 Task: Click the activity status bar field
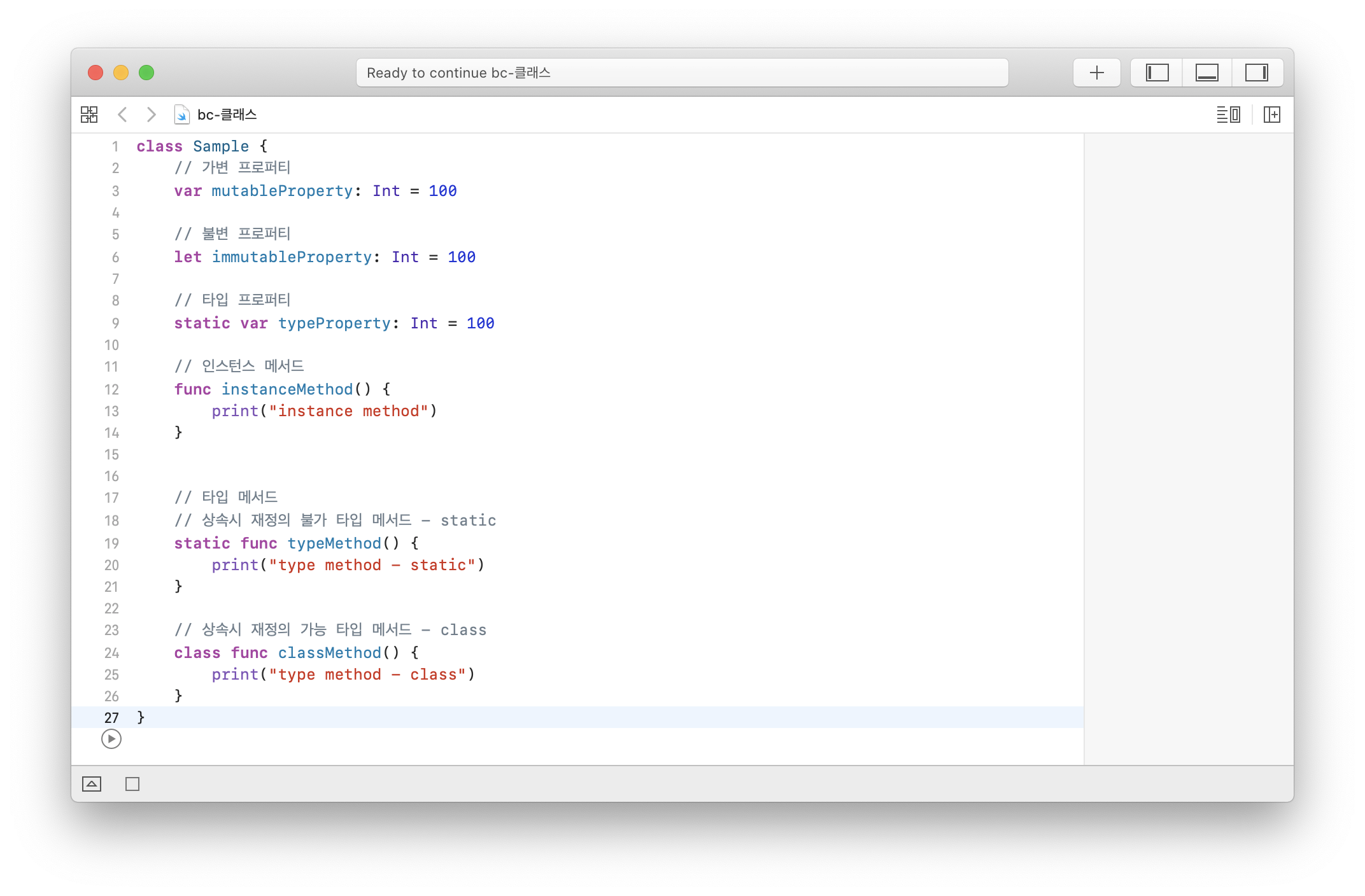coord(681,73)
